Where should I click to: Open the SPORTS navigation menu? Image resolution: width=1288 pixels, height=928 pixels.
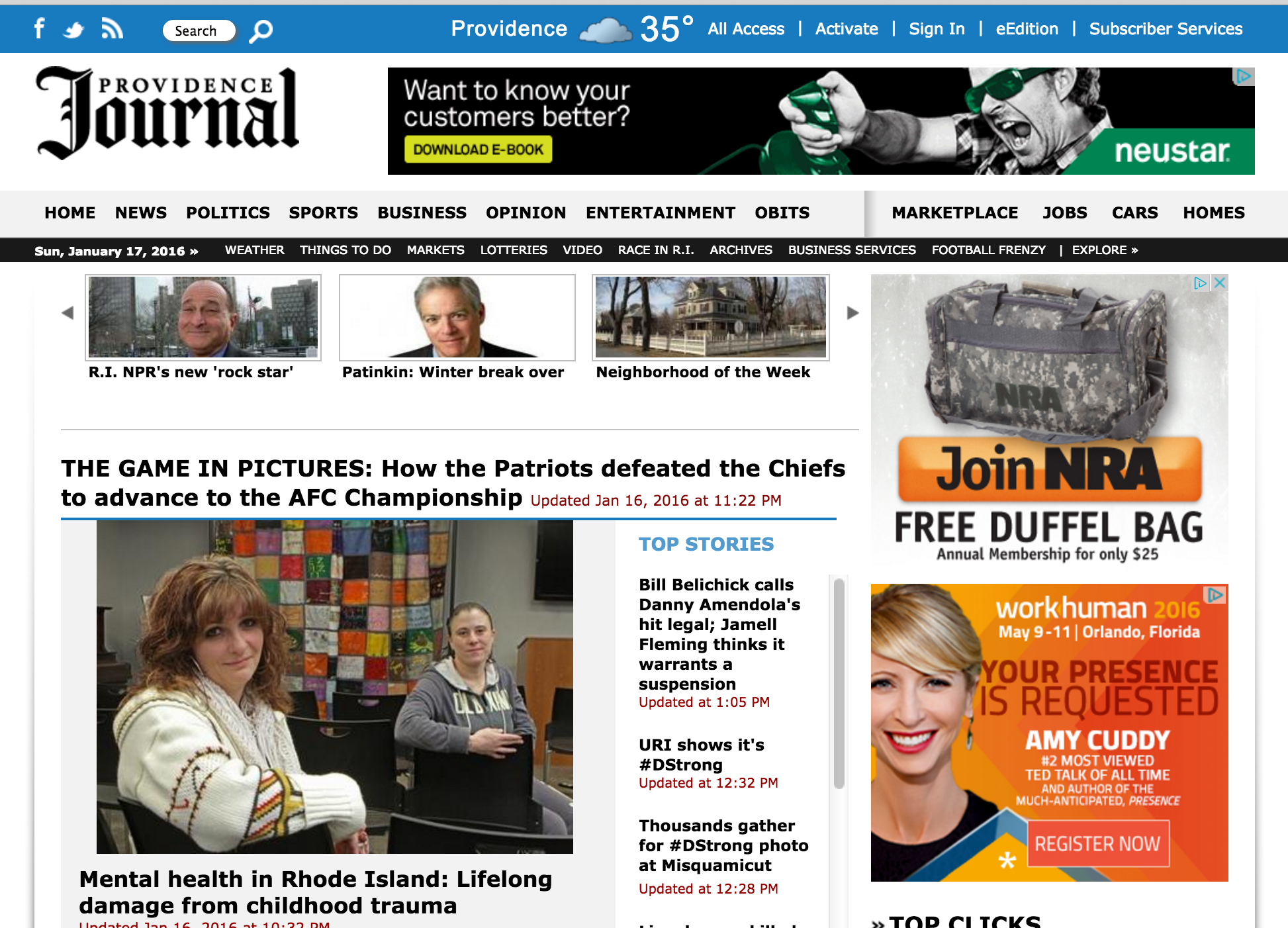(324, 212)
